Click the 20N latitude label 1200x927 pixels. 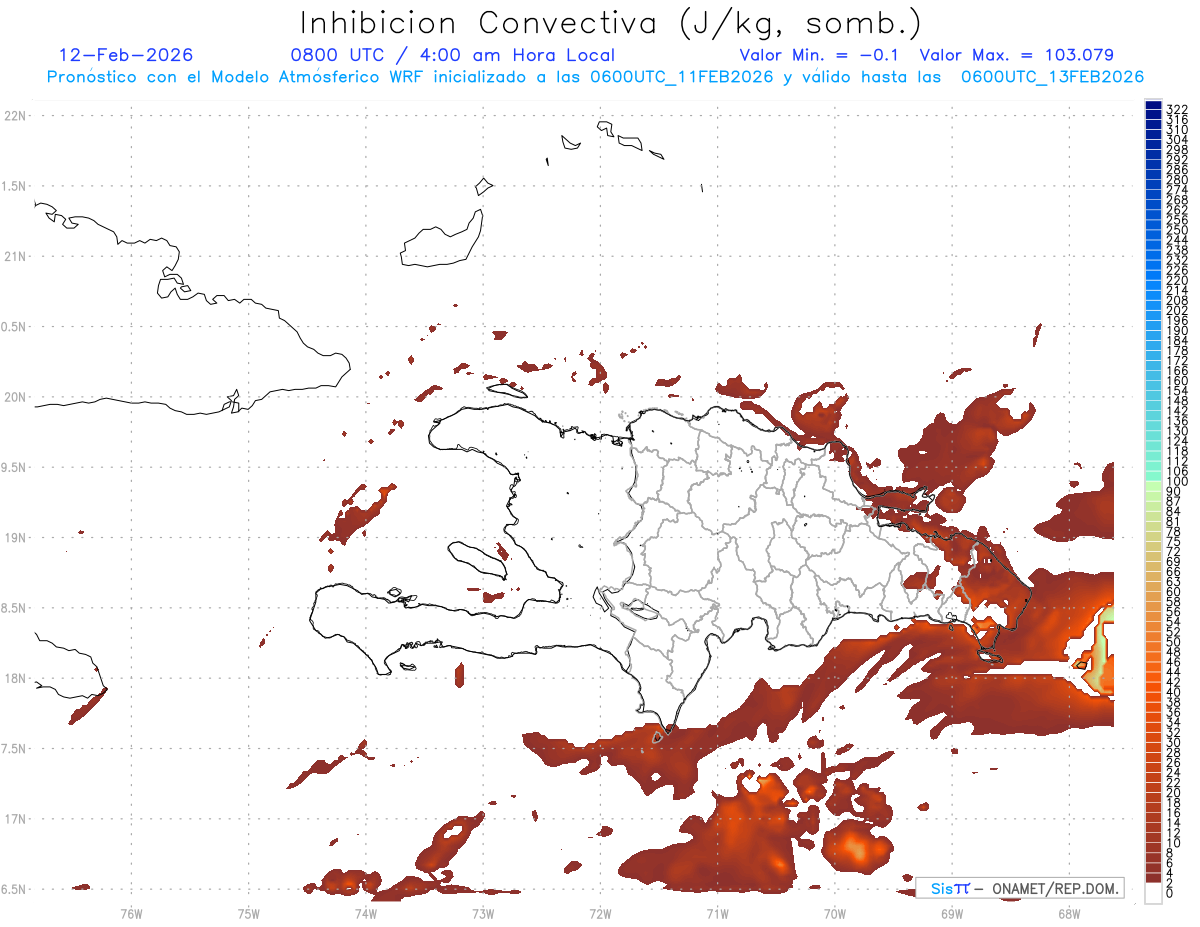pyautogui.click(x=14, y=397)
